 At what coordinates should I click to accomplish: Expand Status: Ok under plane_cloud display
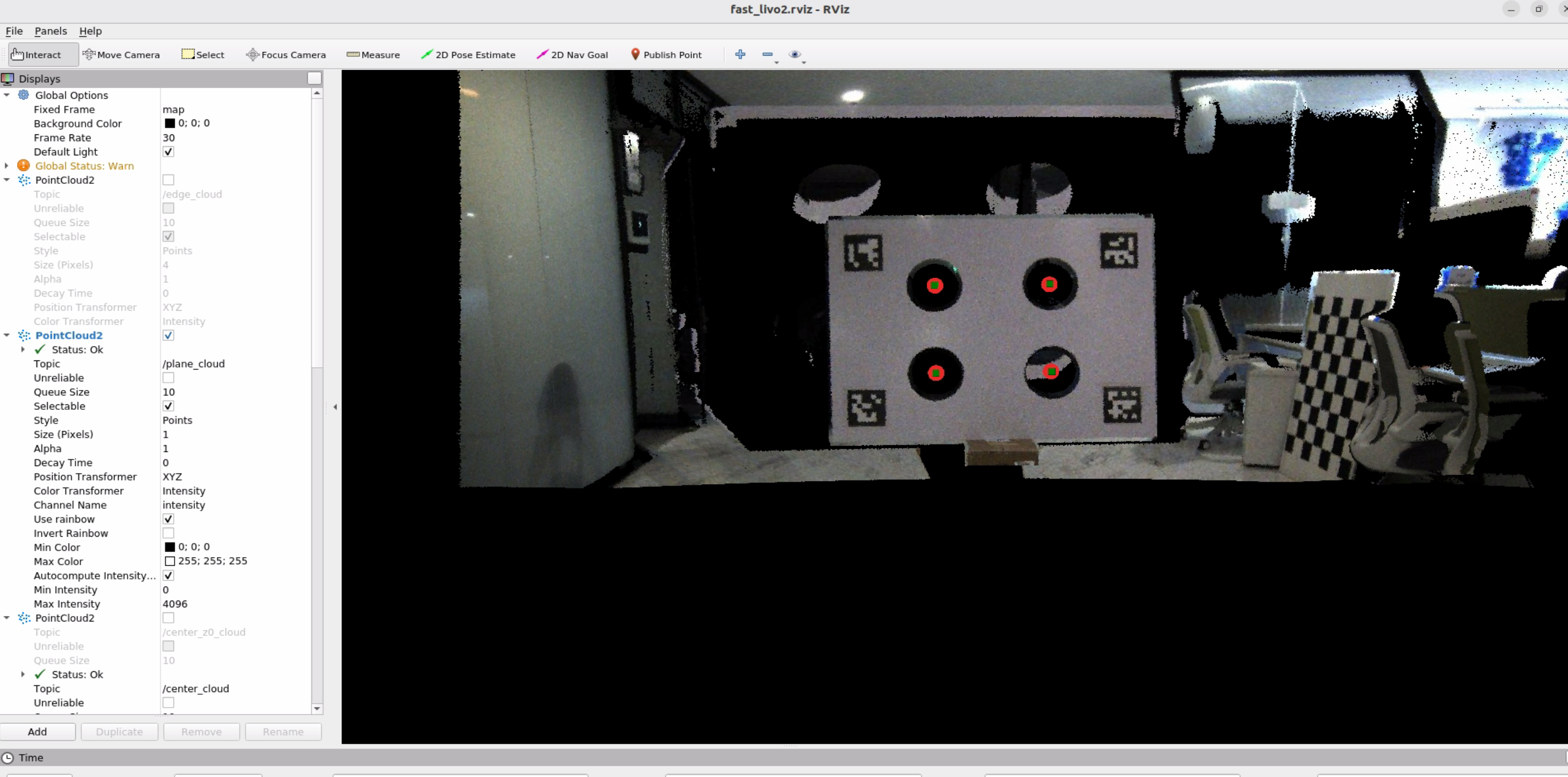click(23, 350)
